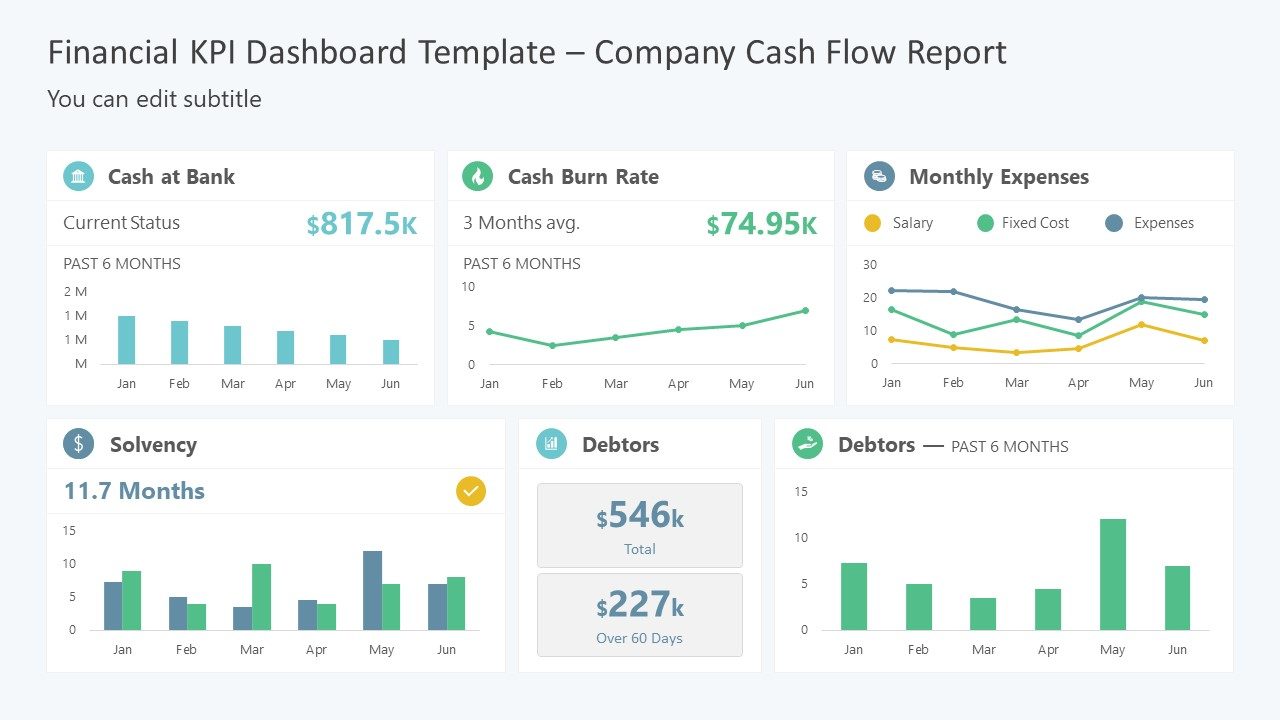Click the Cash at Bank bank icon
The image size is (1280, 720).
point(78,176)
